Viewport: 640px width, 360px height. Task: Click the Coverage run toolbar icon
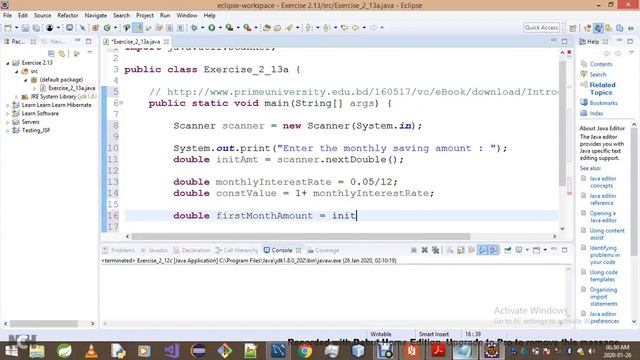click(x=229, y=28)
